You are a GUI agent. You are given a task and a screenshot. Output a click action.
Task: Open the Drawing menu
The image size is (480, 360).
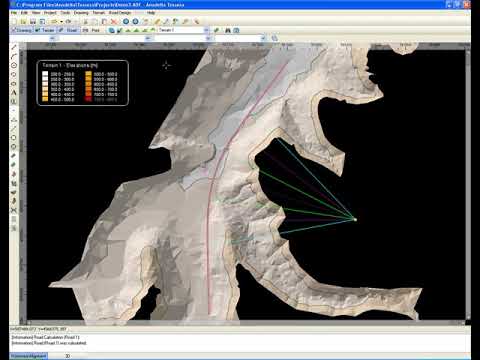81,13
